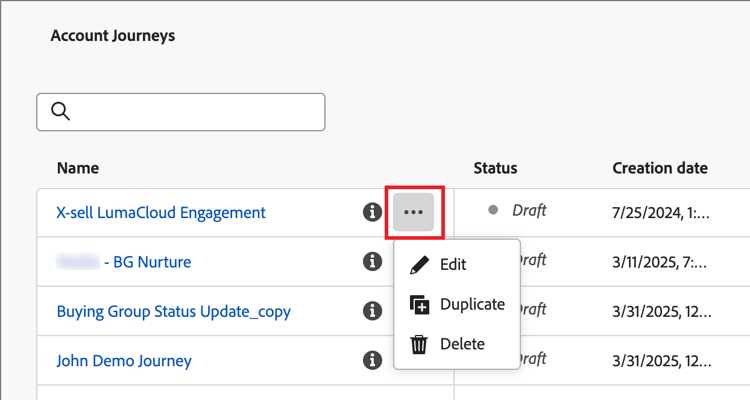This screenshot has height=400, width=750.
Task: Select Edit from the context menu
Action: pyautogui.click(x=453, y=265)
